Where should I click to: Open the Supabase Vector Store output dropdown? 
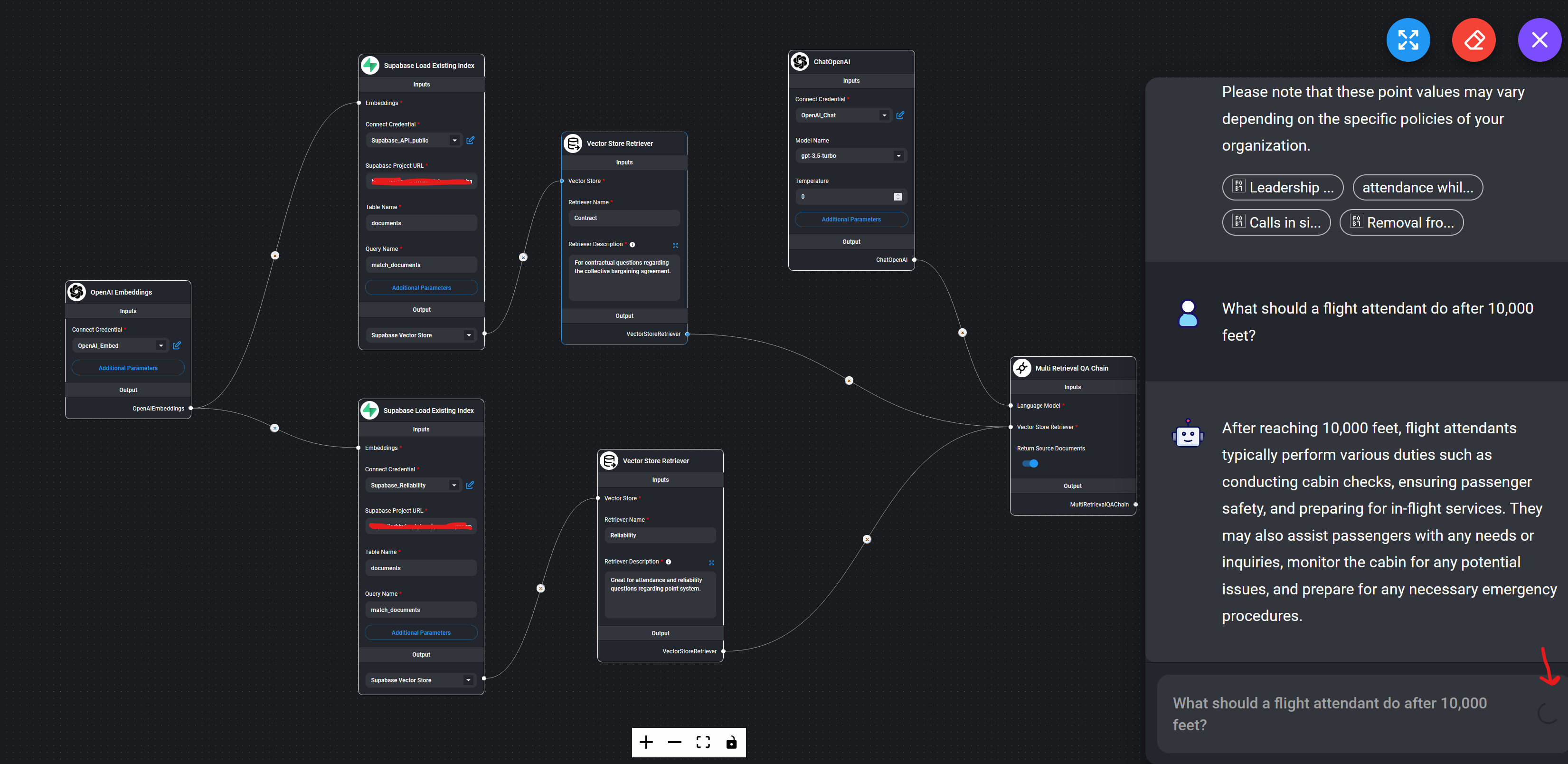pos(468,334)
